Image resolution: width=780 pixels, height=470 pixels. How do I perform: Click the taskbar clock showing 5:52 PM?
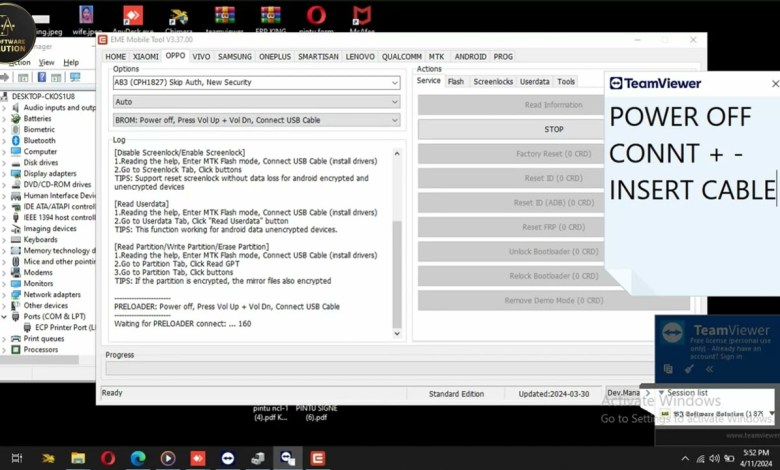756,458
